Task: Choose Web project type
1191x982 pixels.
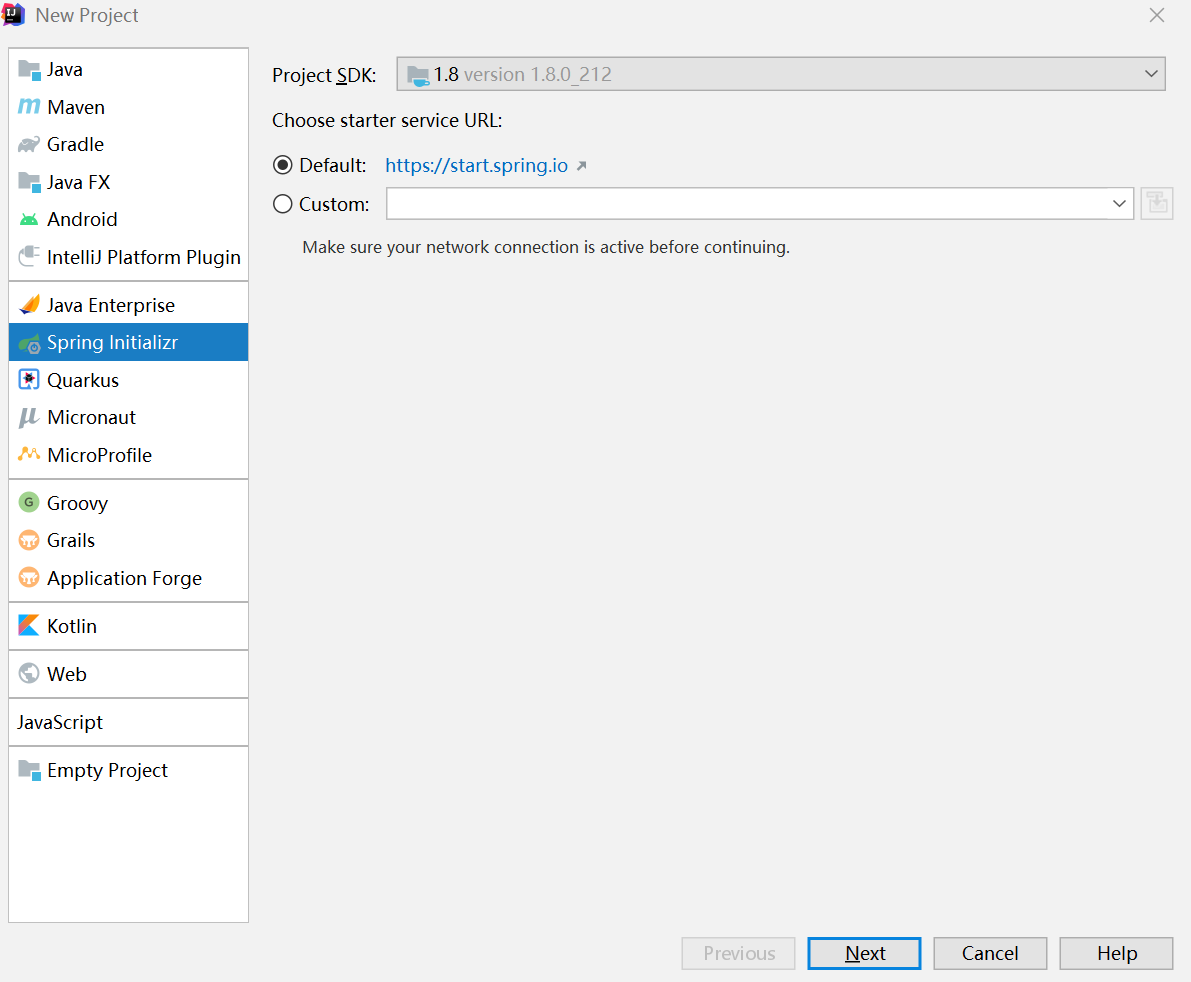Action: 128,674
